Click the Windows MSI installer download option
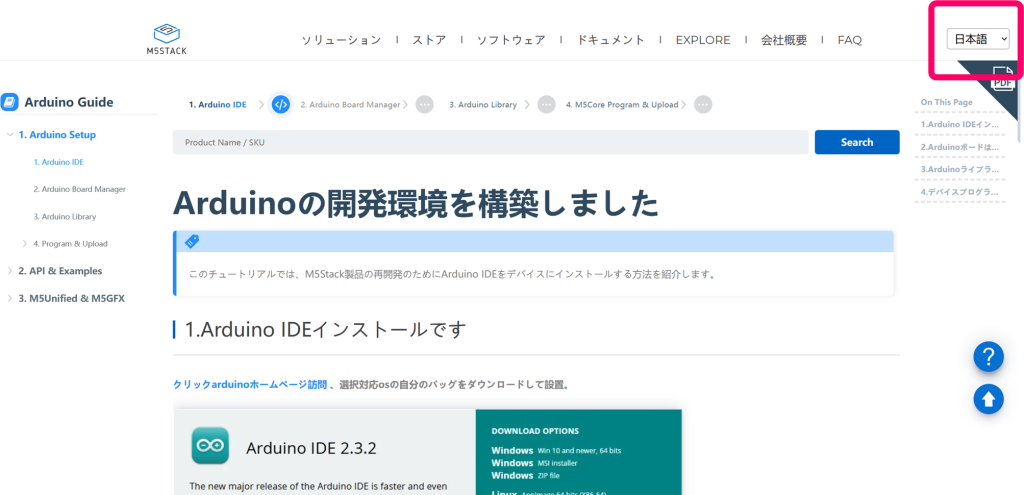The height and width of the screenshot is (495, 1024). 534,463
